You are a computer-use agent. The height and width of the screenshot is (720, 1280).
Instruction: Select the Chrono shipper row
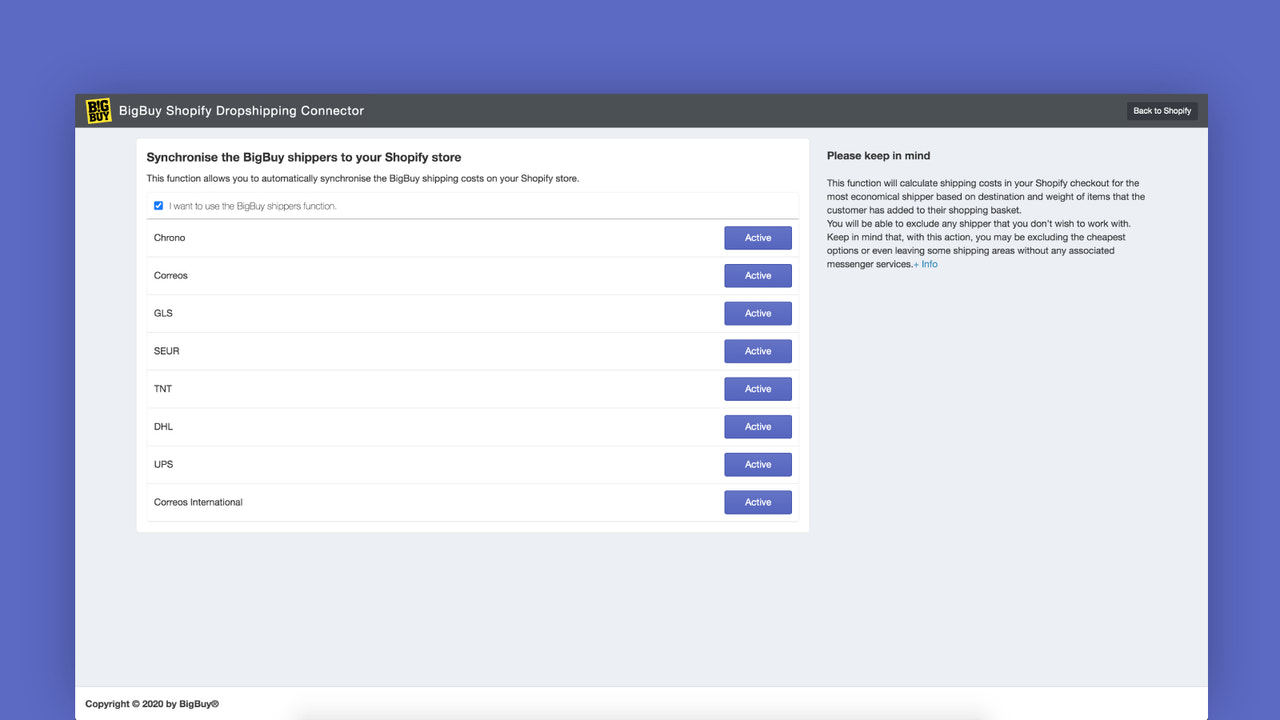[169, 237]
